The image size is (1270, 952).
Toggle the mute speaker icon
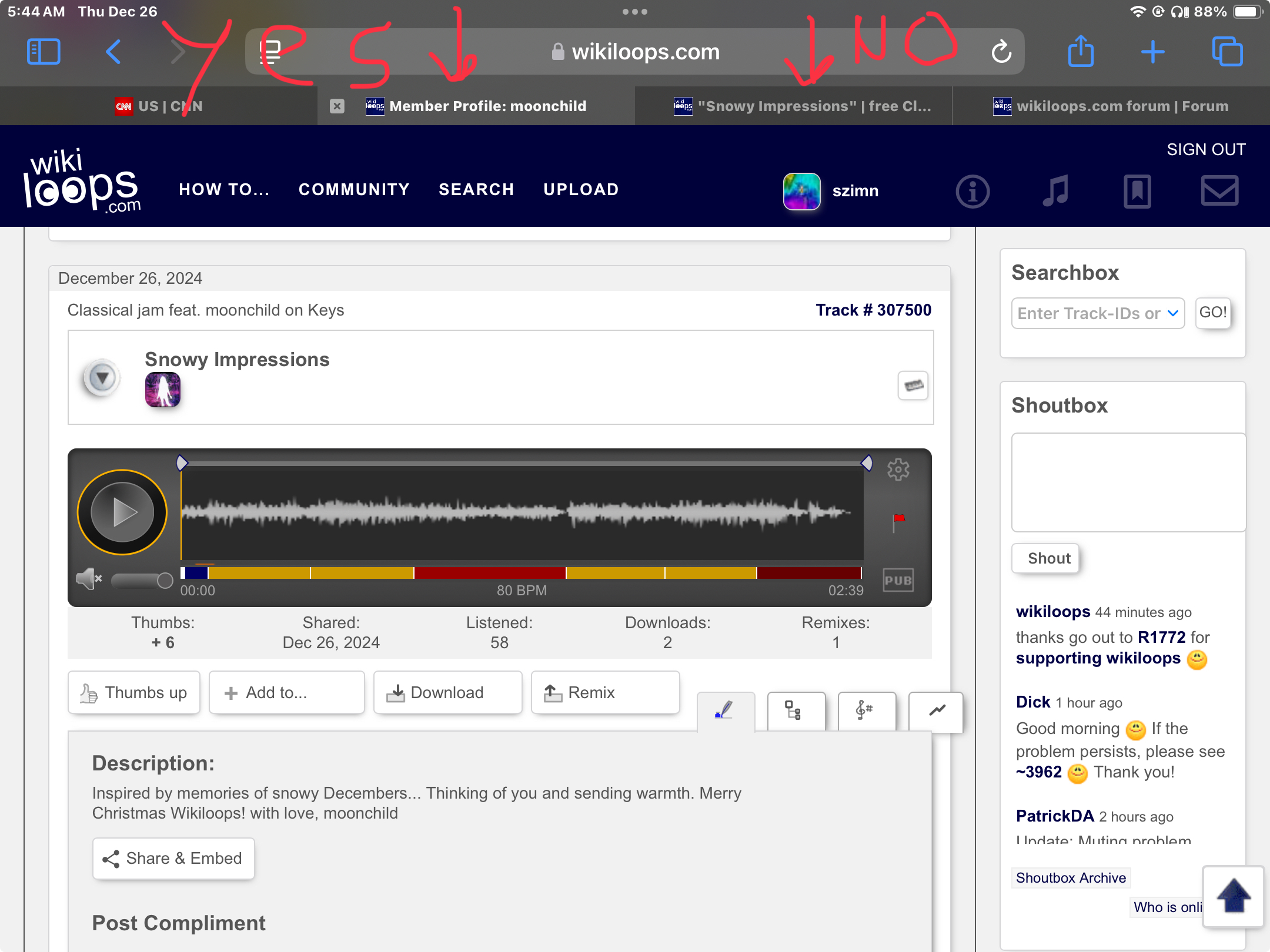coord(89,579)
